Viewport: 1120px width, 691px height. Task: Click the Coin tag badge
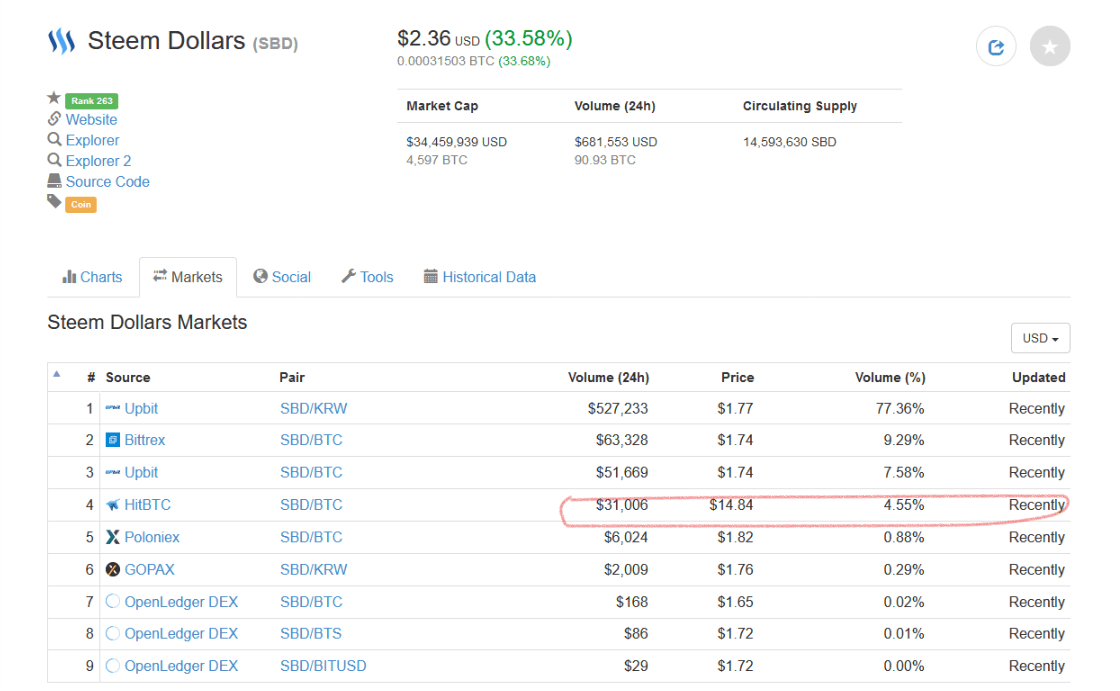pyautogui.click(x=81, y=204)
